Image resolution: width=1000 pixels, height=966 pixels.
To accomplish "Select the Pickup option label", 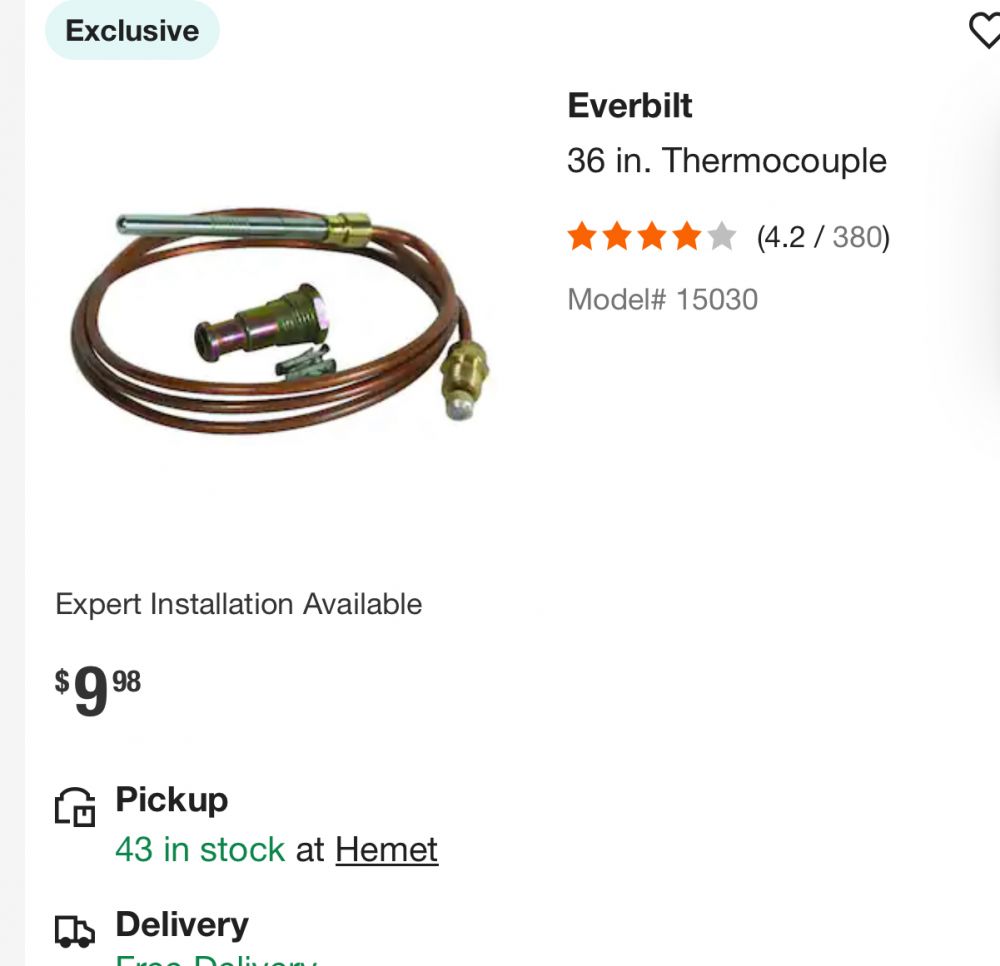I will click(172, 799).
